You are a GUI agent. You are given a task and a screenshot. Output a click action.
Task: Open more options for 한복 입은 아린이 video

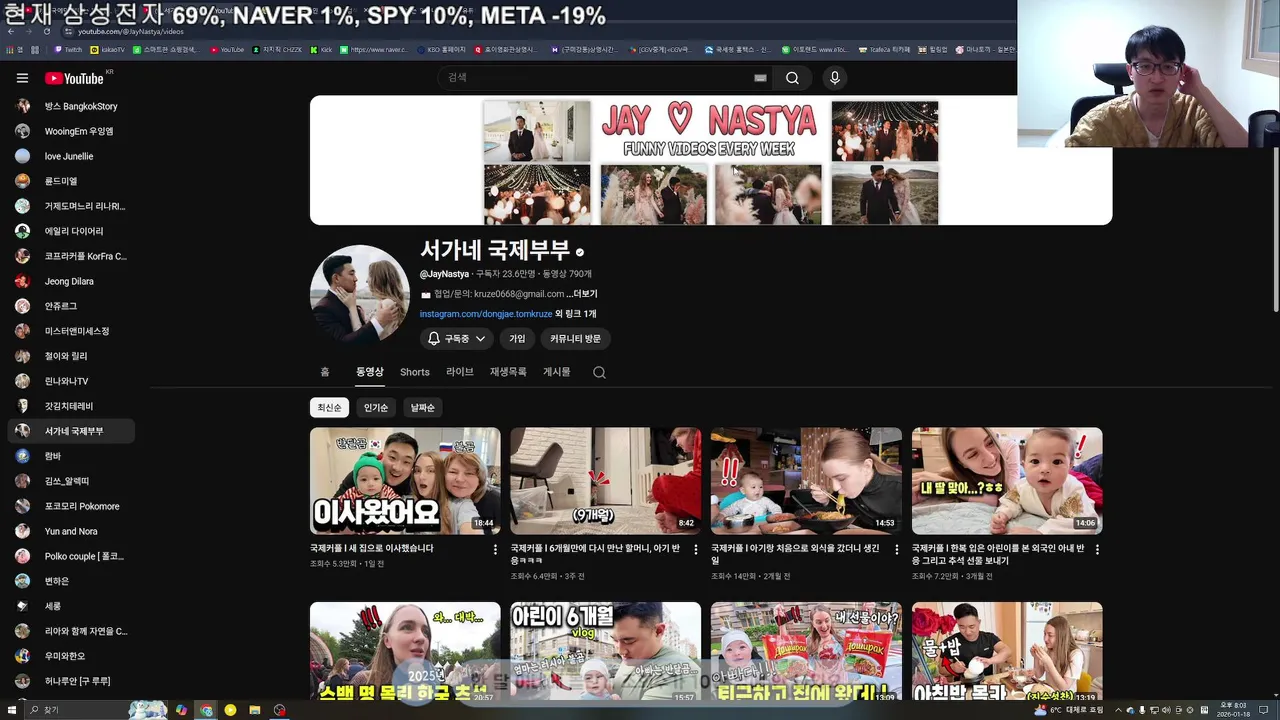(x=1097, y=549)
